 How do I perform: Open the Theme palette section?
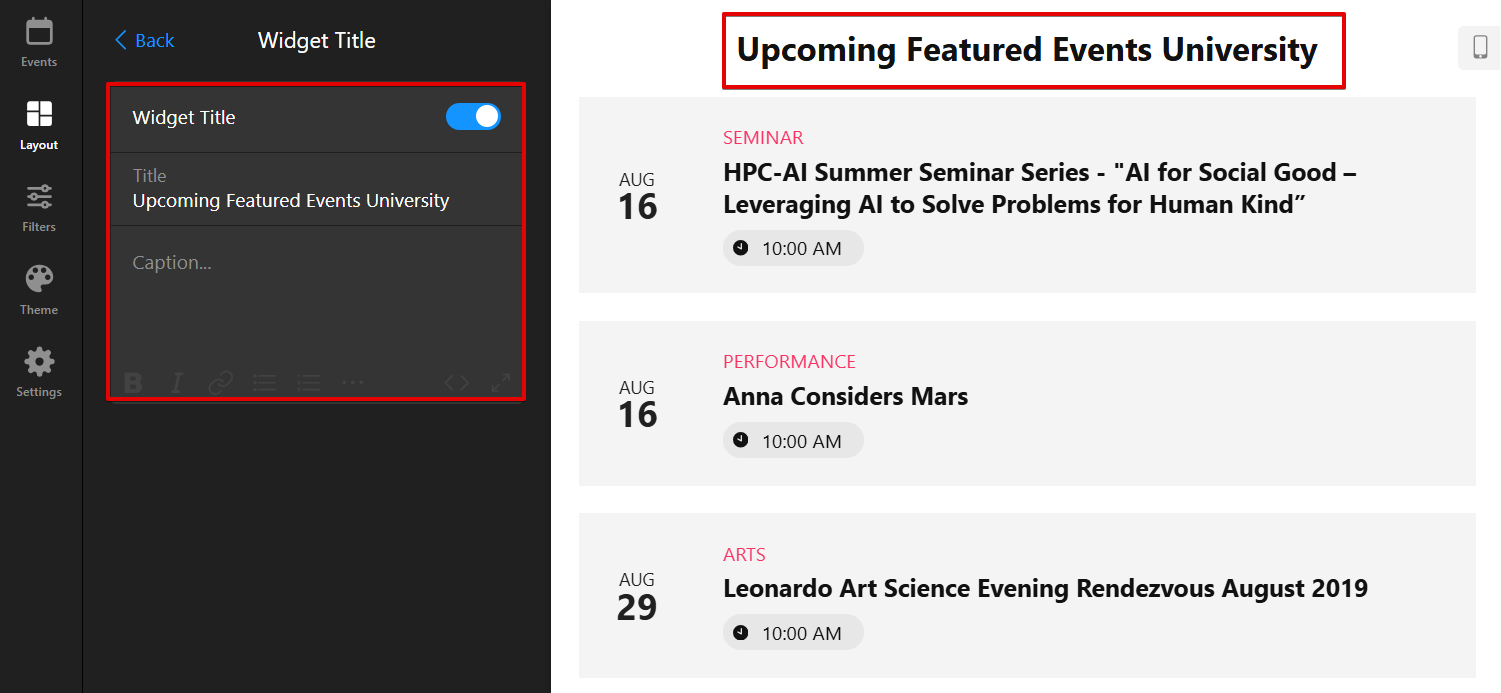click(x=39, y=290)
